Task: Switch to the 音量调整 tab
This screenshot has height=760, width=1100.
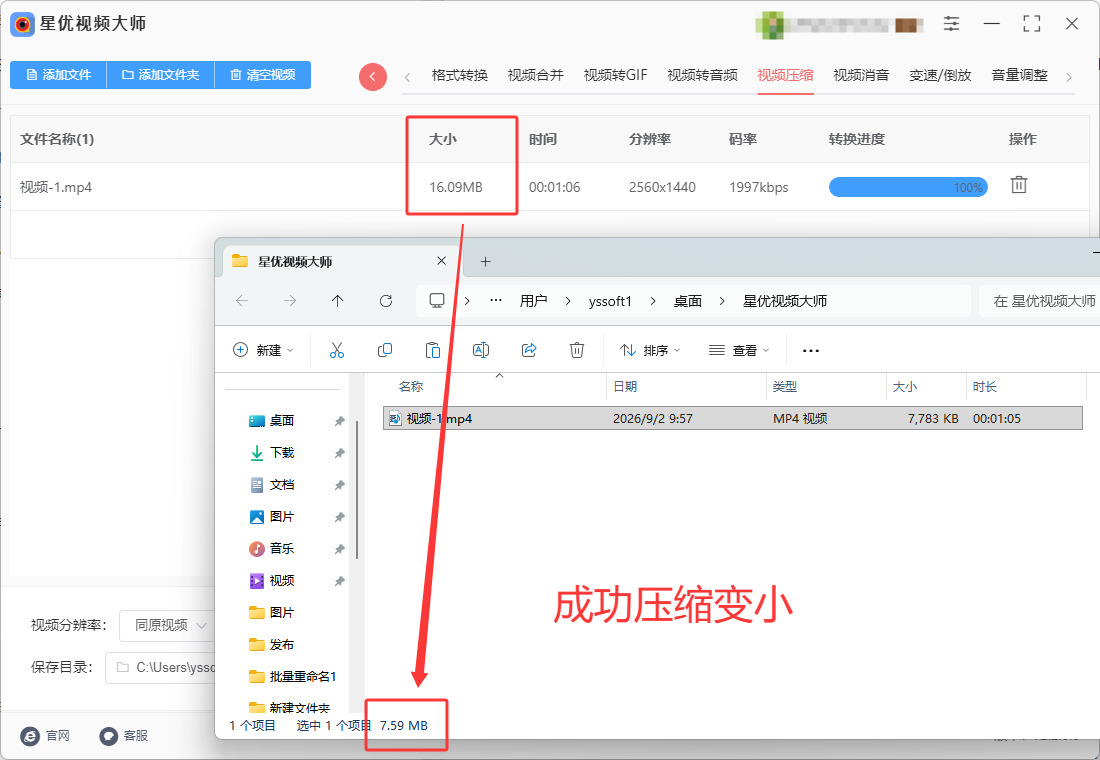Action: tap(1019, 75)
